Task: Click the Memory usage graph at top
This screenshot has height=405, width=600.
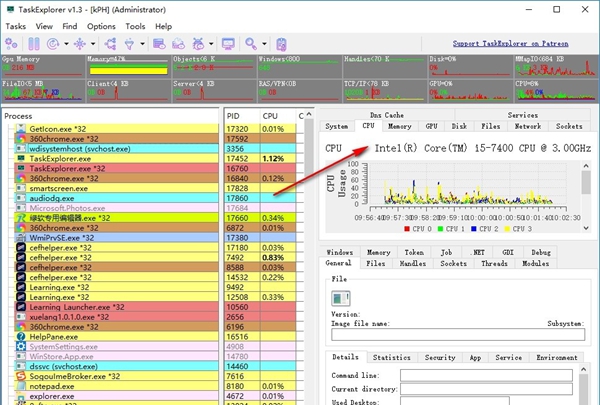Action: 128,67
